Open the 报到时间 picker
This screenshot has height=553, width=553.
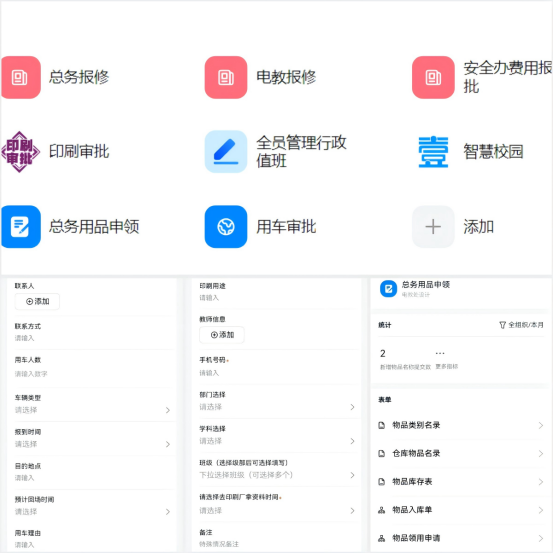pyautogui.click(x=92, y=438)
